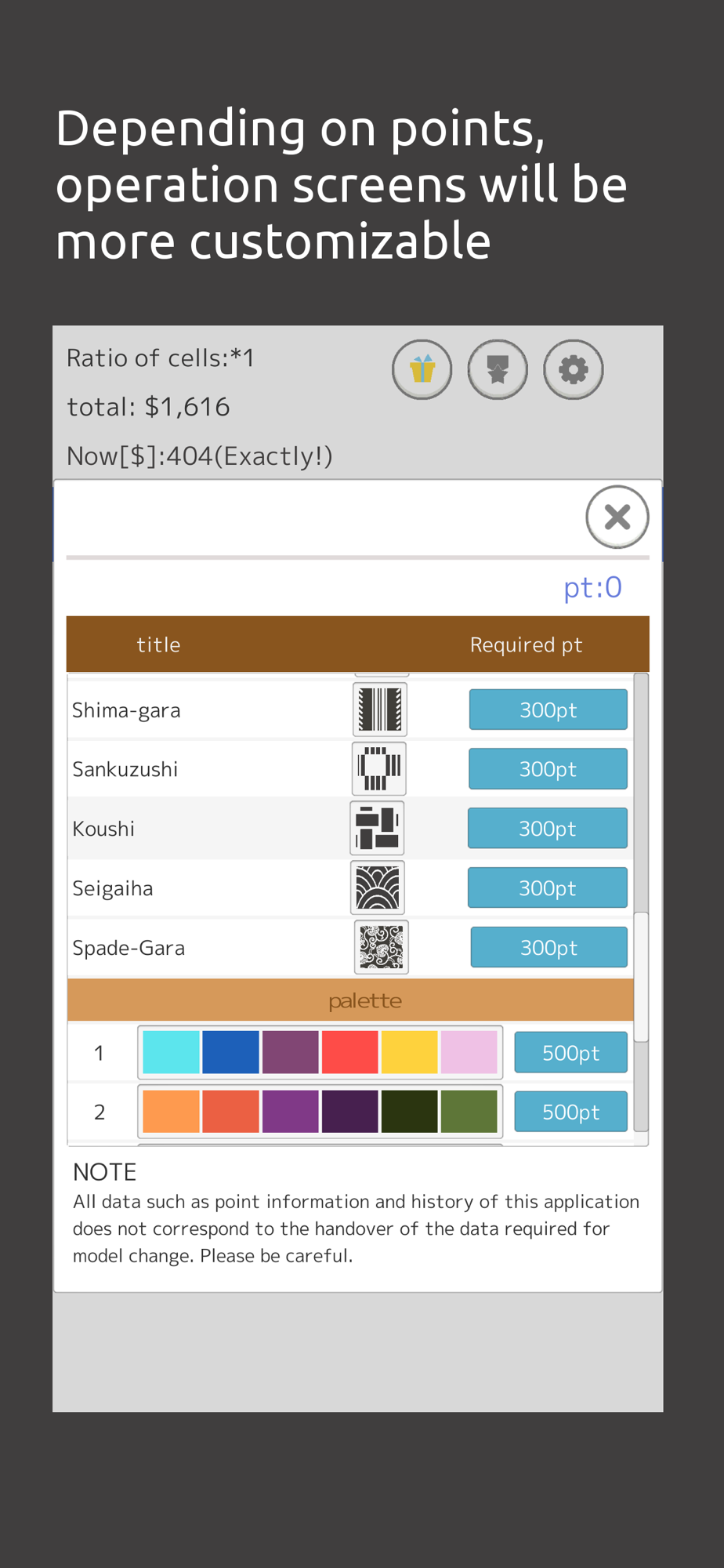The image size is (724, 1568).
Task: Click the 'Sankuzushi' row label
Action: [125, 769]
